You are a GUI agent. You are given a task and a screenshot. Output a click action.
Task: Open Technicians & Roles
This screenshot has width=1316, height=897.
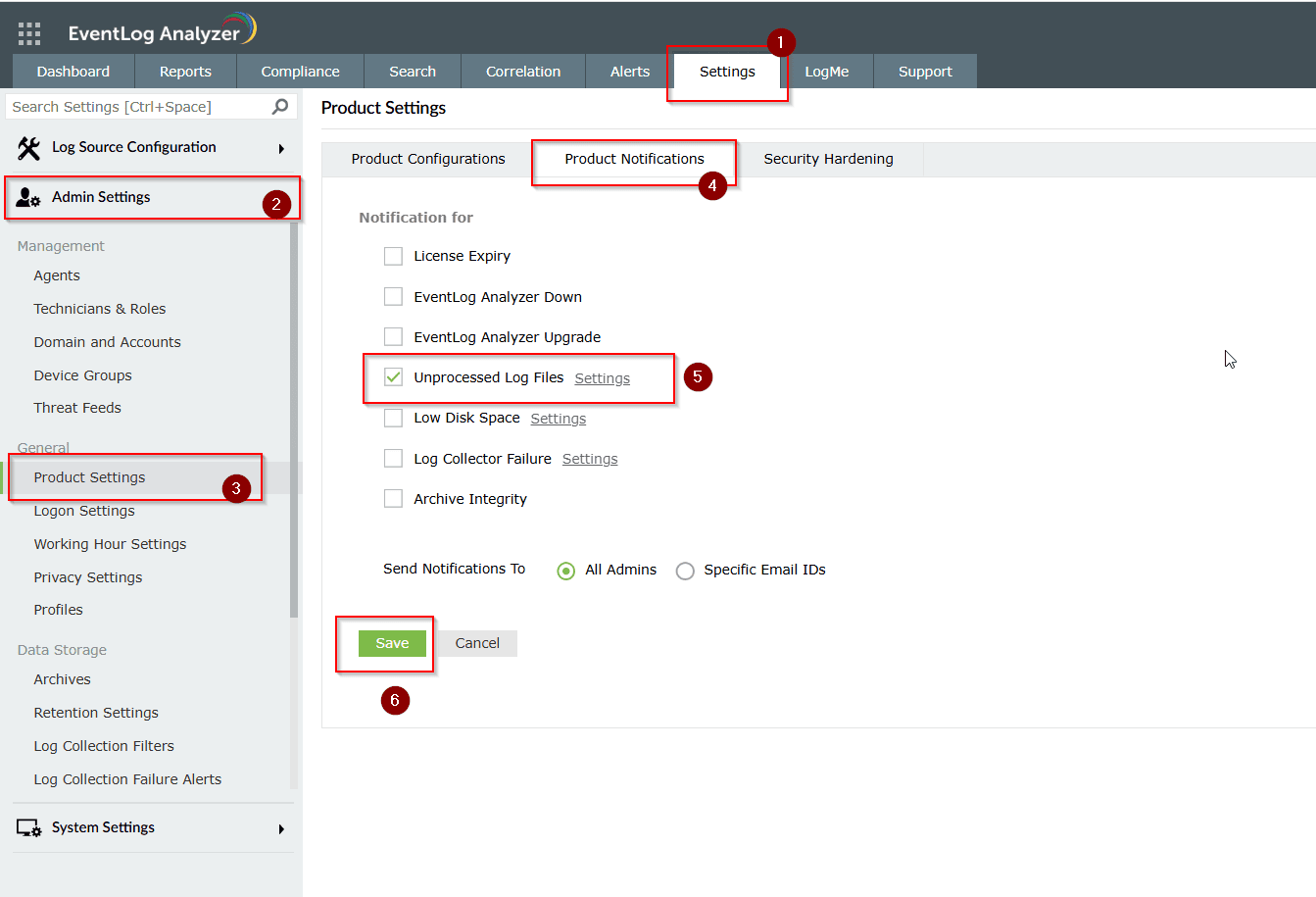[x=100, y=309]
